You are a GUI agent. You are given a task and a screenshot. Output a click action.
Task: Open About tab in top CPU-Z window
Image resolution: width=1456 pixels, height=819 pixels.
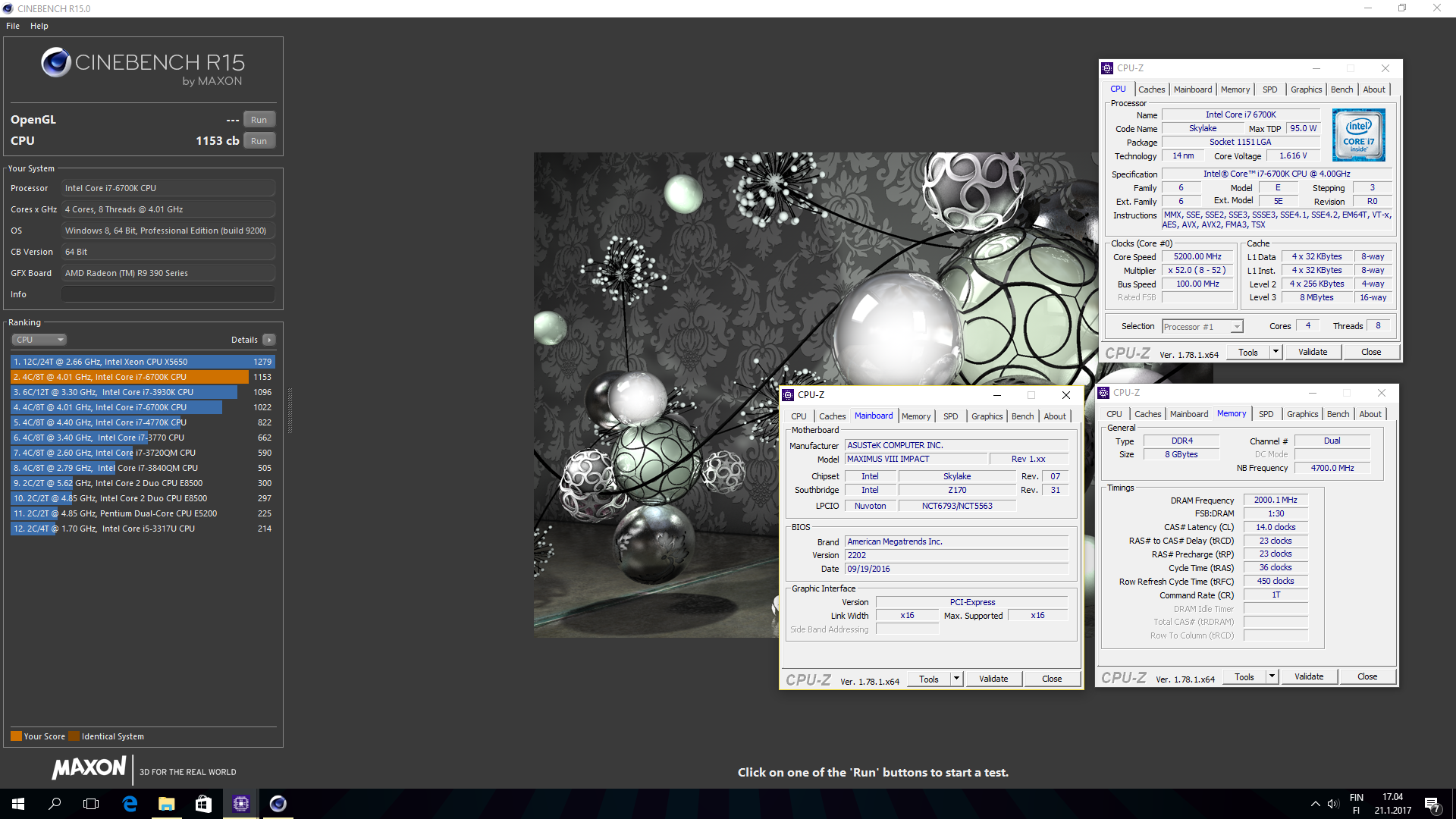[x=1373, y=89]
